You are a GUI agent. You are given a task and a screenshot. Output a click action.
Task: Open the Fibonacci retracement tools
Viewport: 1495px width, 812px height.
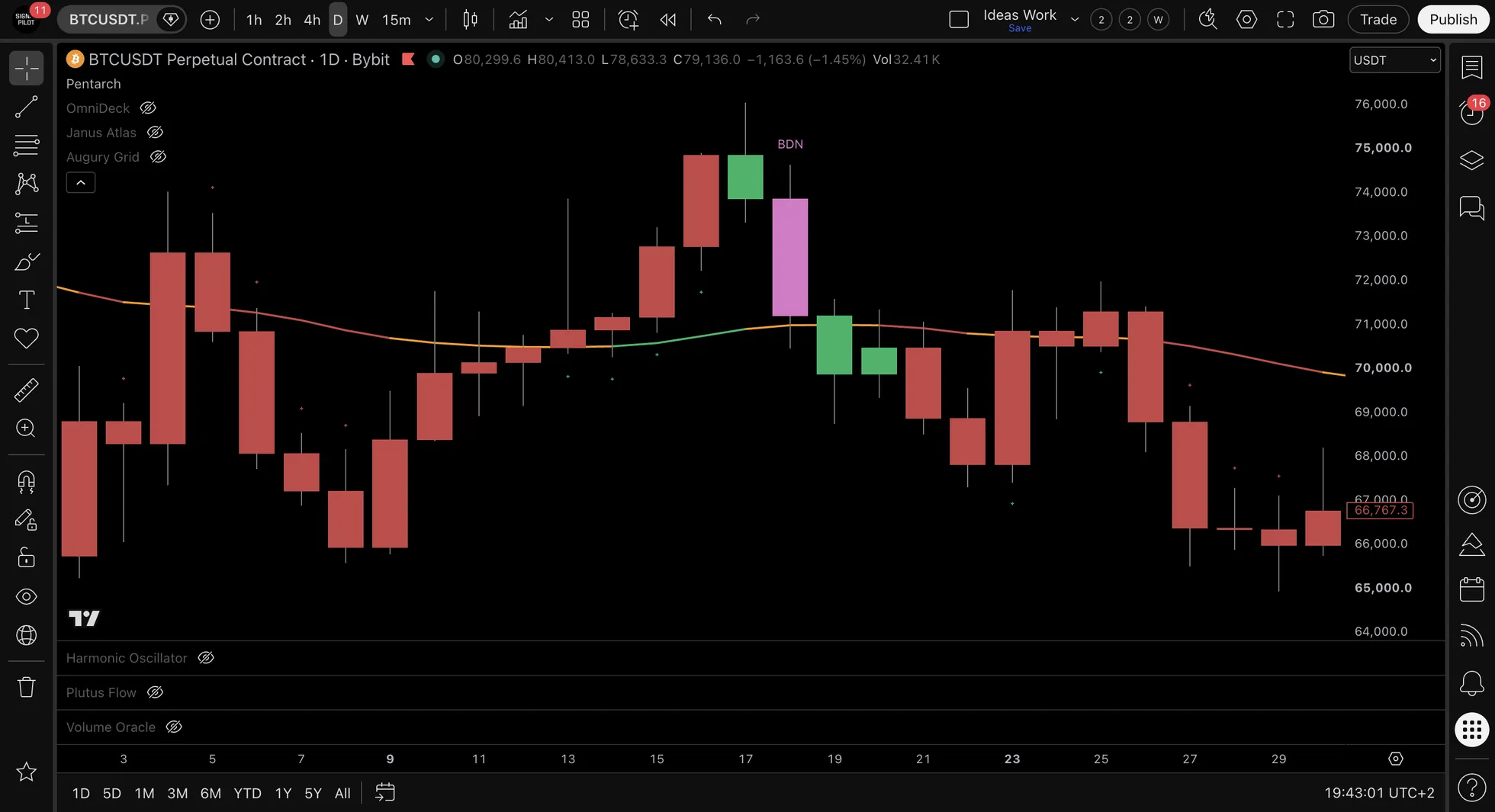click(x=27, y=145)
